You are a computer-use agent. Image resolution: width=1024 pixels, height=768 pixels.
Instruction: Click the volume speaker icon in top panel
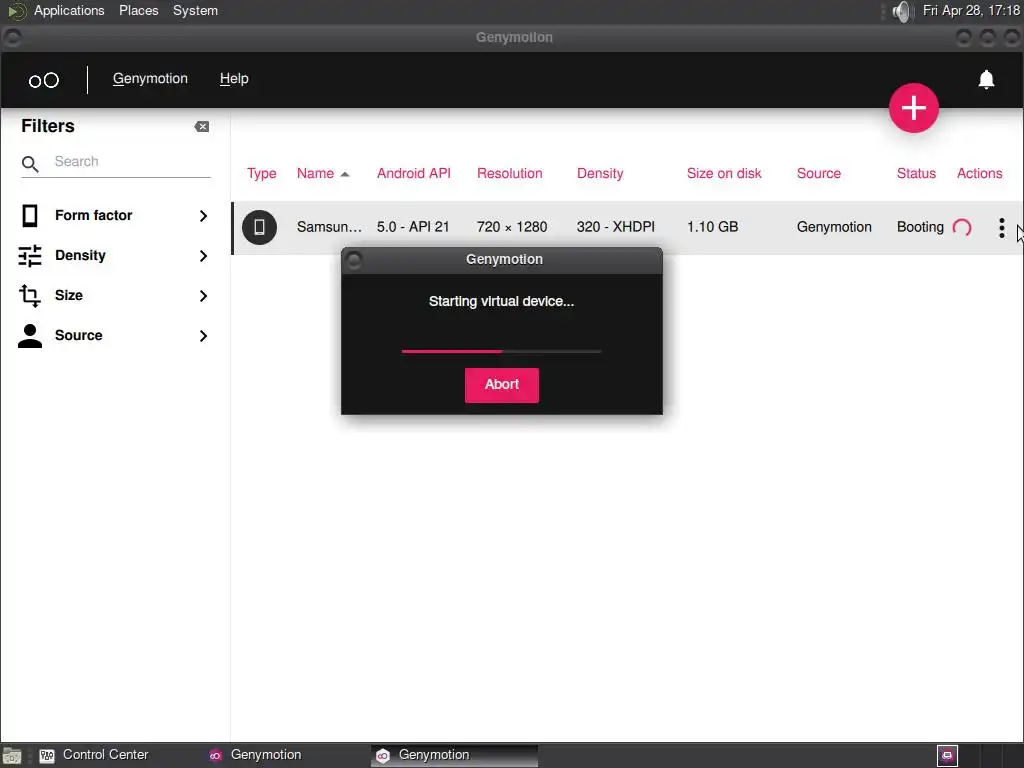point(901,11)
